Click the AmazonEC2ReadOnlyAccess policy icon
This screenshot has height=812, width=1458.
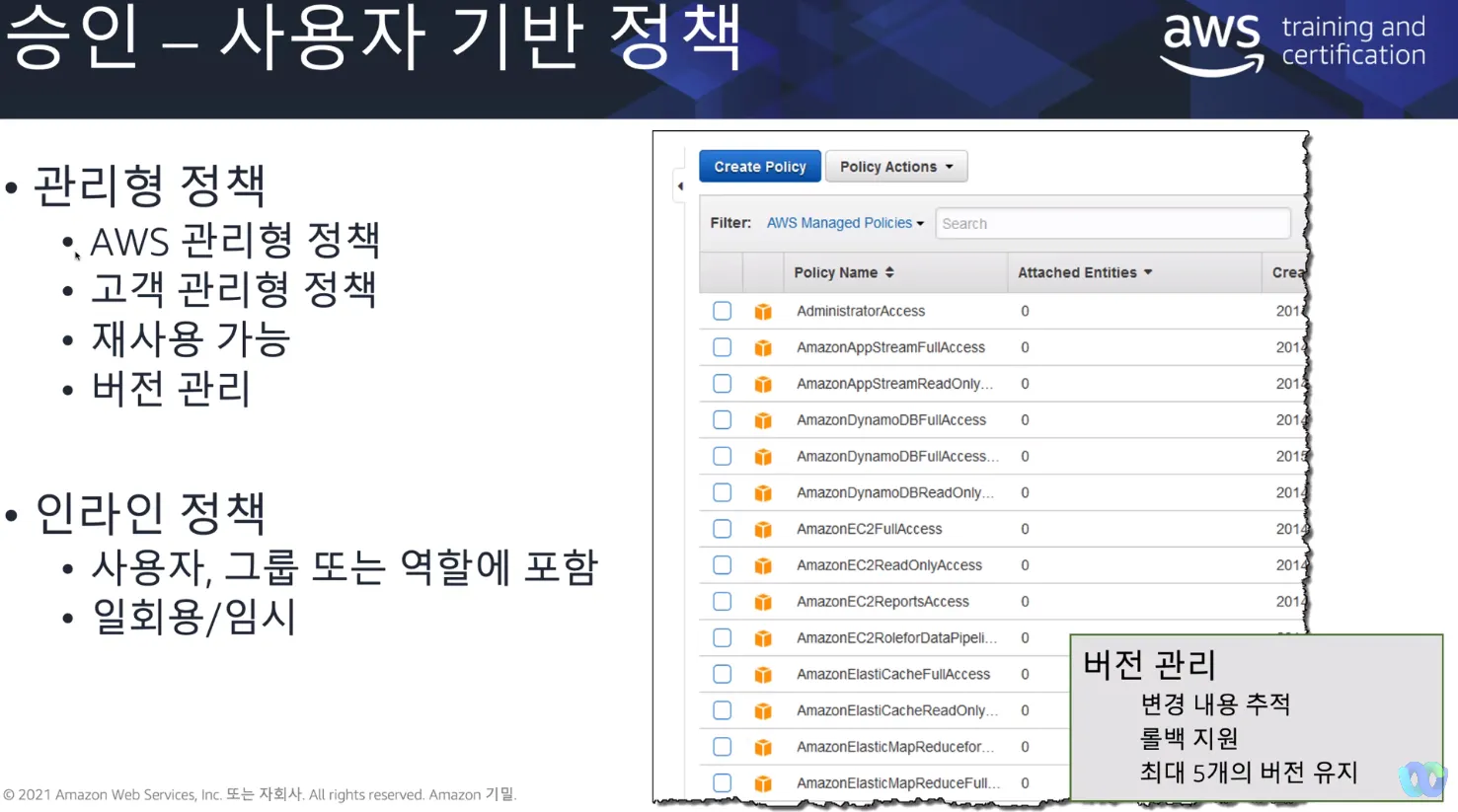coord(763,566)
